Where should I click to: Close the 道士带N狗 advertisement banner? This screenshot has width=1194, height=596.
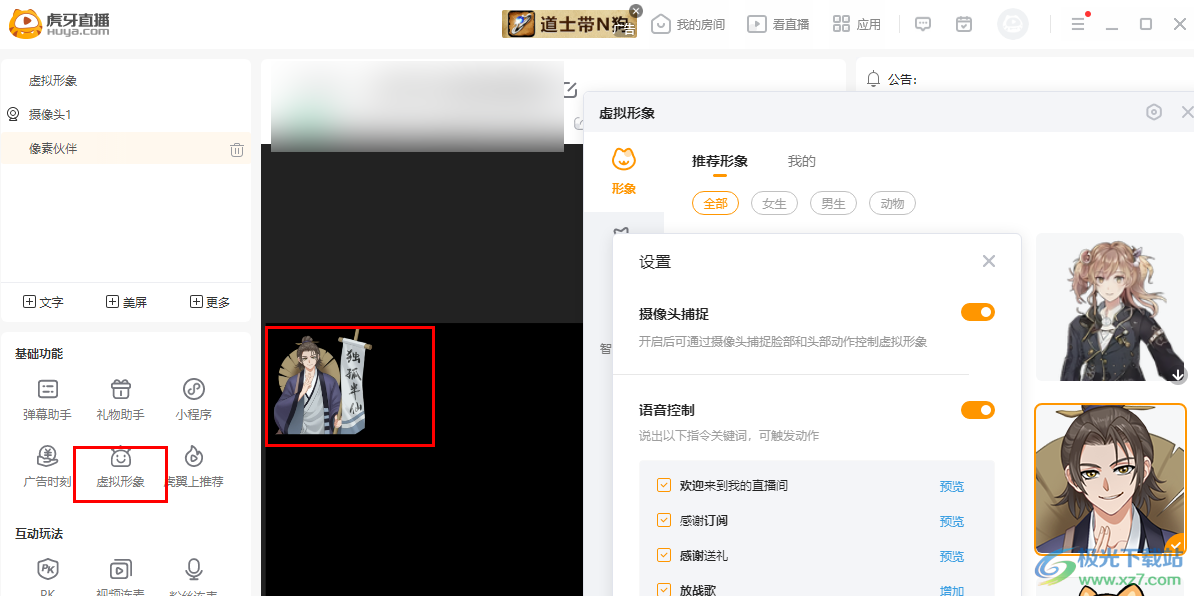coord(636,11)
